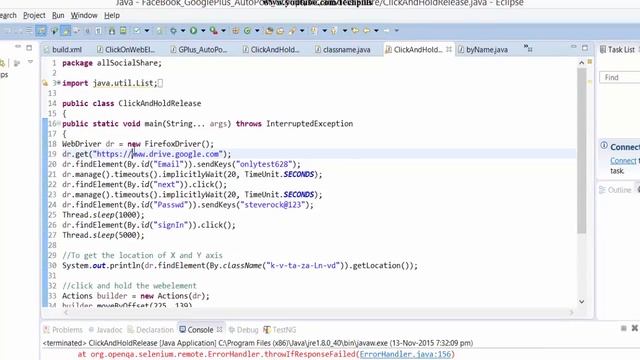
Task: Open the left panel View Menu triangle
Action: tap(31, 62)
